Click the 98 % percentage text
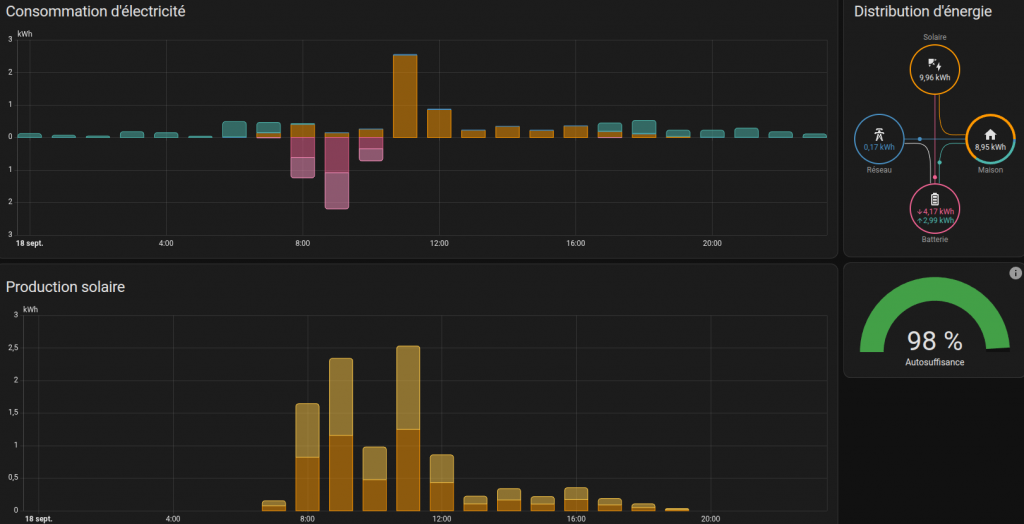The image size is (1024, 524). pos(934,340)
